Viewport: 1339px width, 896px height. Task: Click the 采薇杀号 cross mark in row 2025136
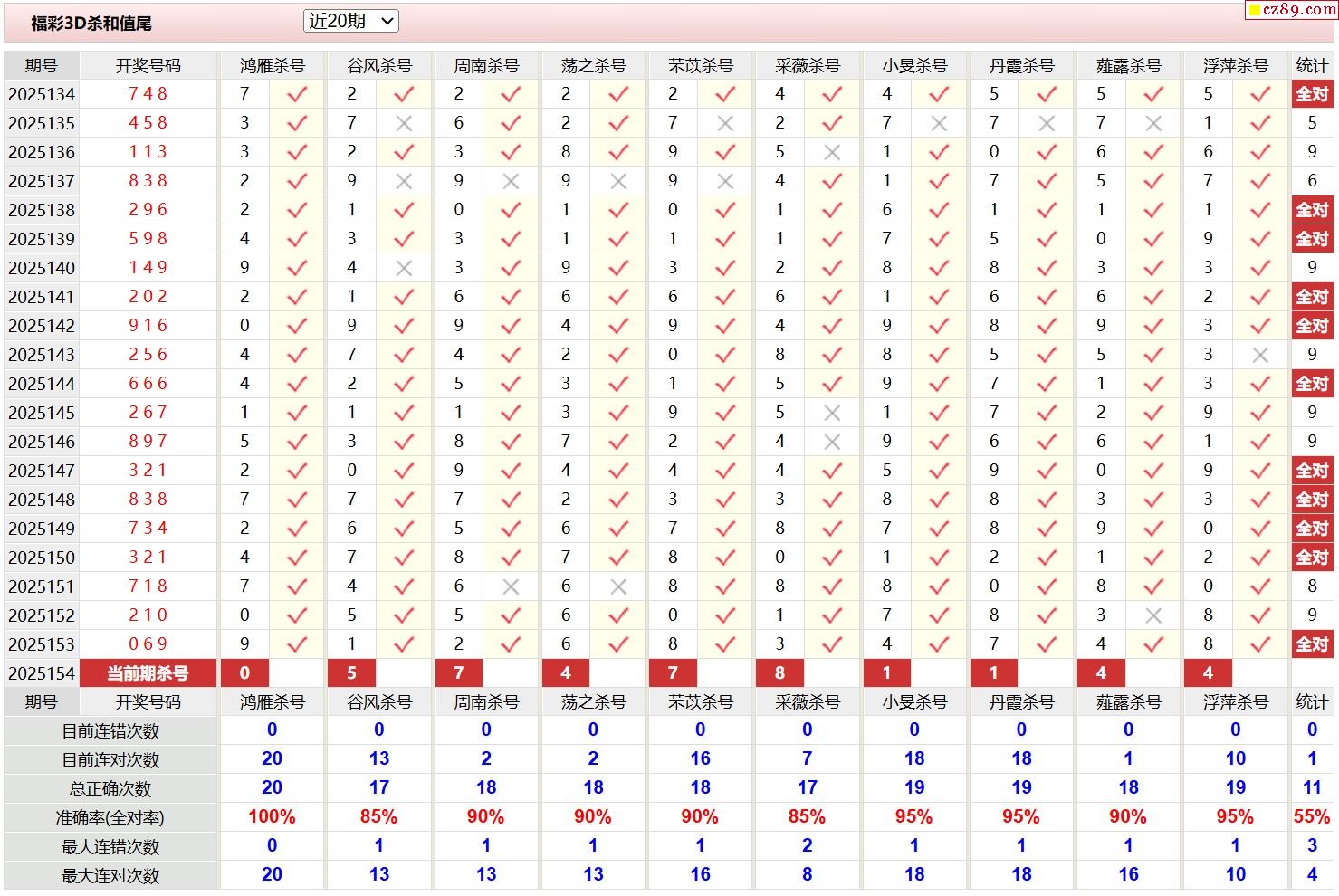coord(832,152)
